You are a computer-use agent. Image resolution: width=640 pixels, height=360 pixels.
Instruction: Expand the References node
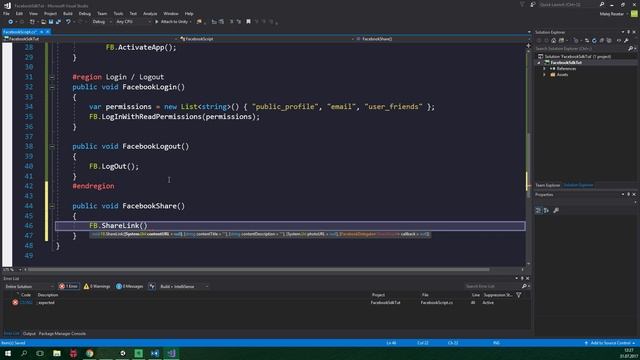(544, 69)
